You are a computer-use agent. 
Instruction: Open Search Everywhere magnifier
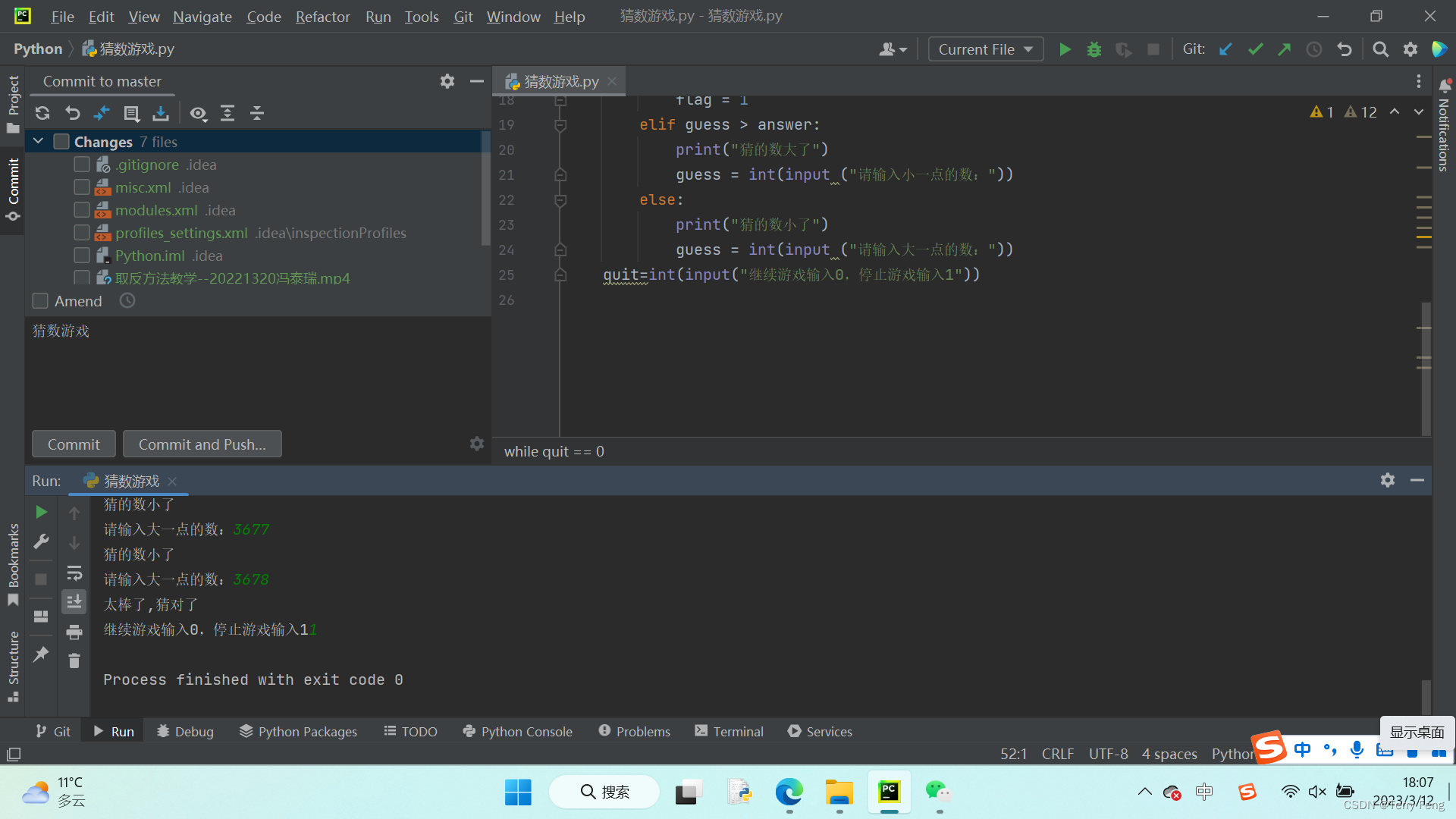click(1381, 49)
